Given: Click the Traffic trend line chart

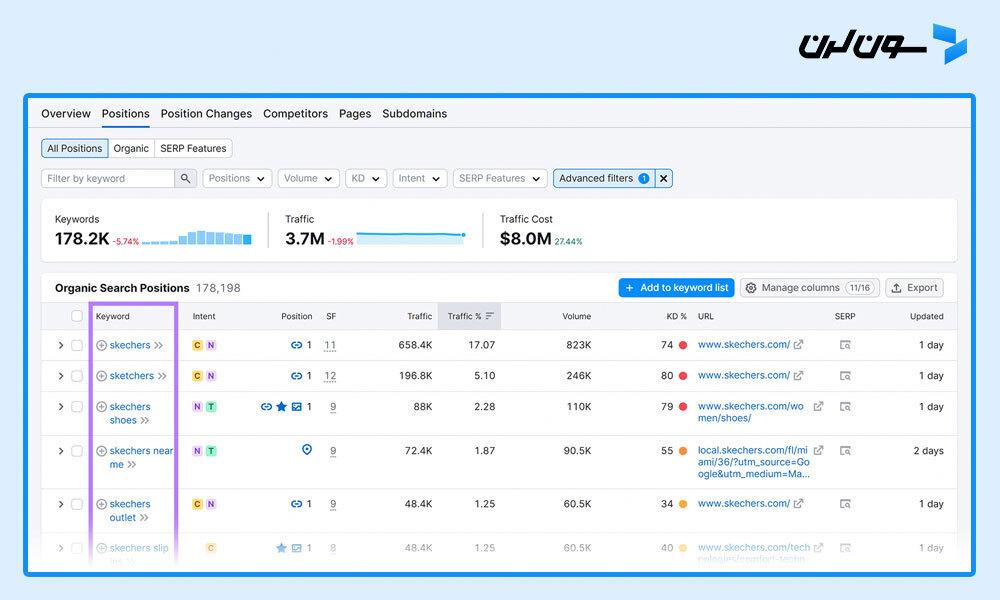Looking at the screenshot, I should [411, 238].
